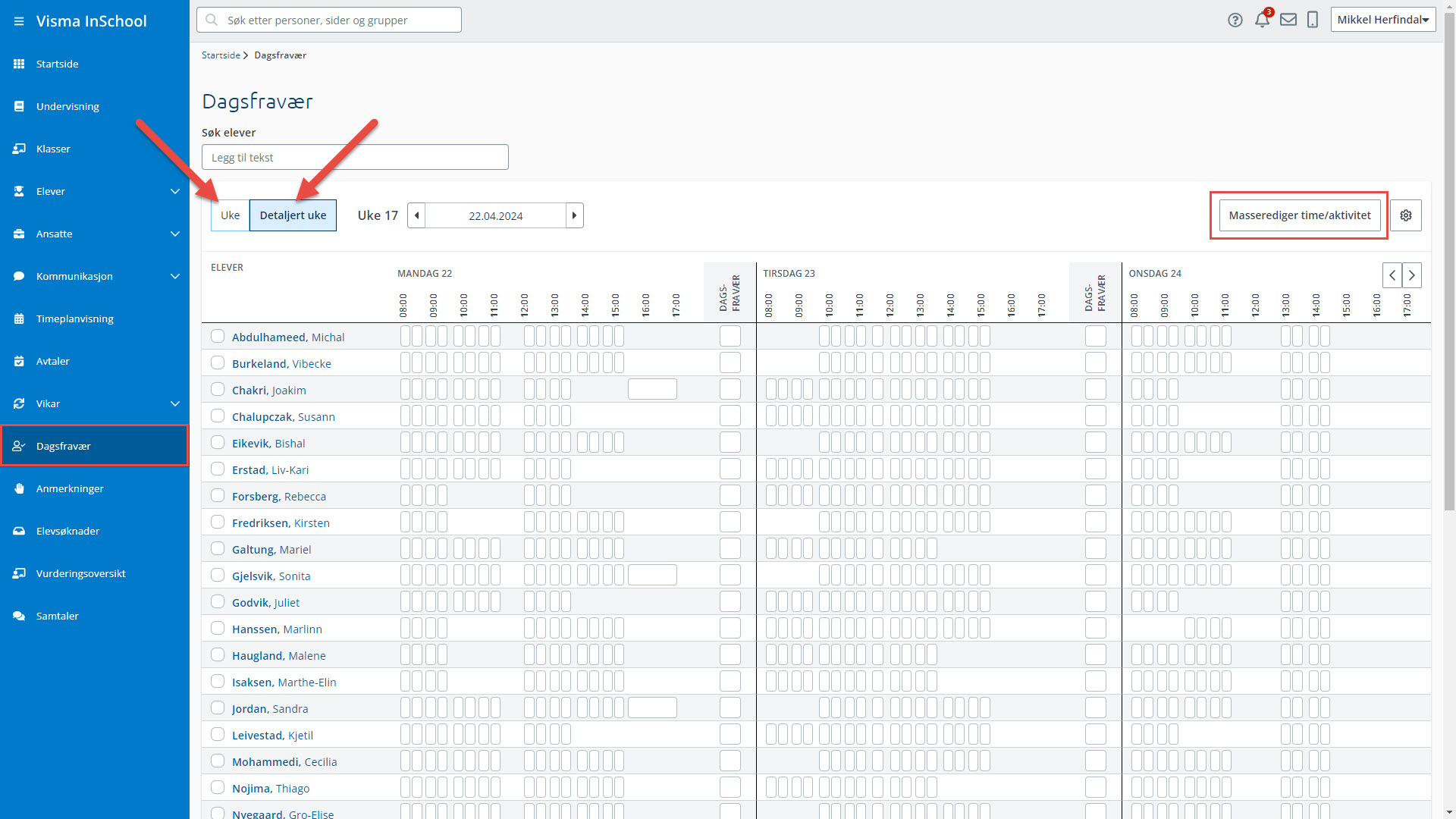Select checkbox for Abdulhameed, Michal

(x=218, y=336)
